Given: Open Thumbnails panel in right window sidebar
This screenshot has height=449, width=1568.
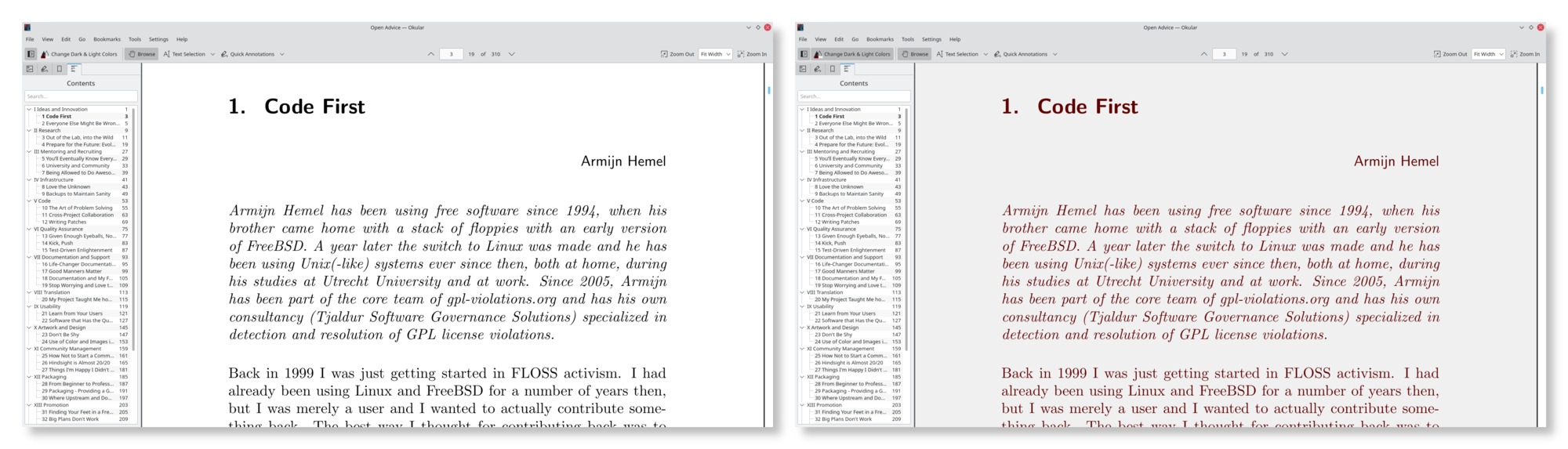Looking at the screenshot, I should 804,69.
